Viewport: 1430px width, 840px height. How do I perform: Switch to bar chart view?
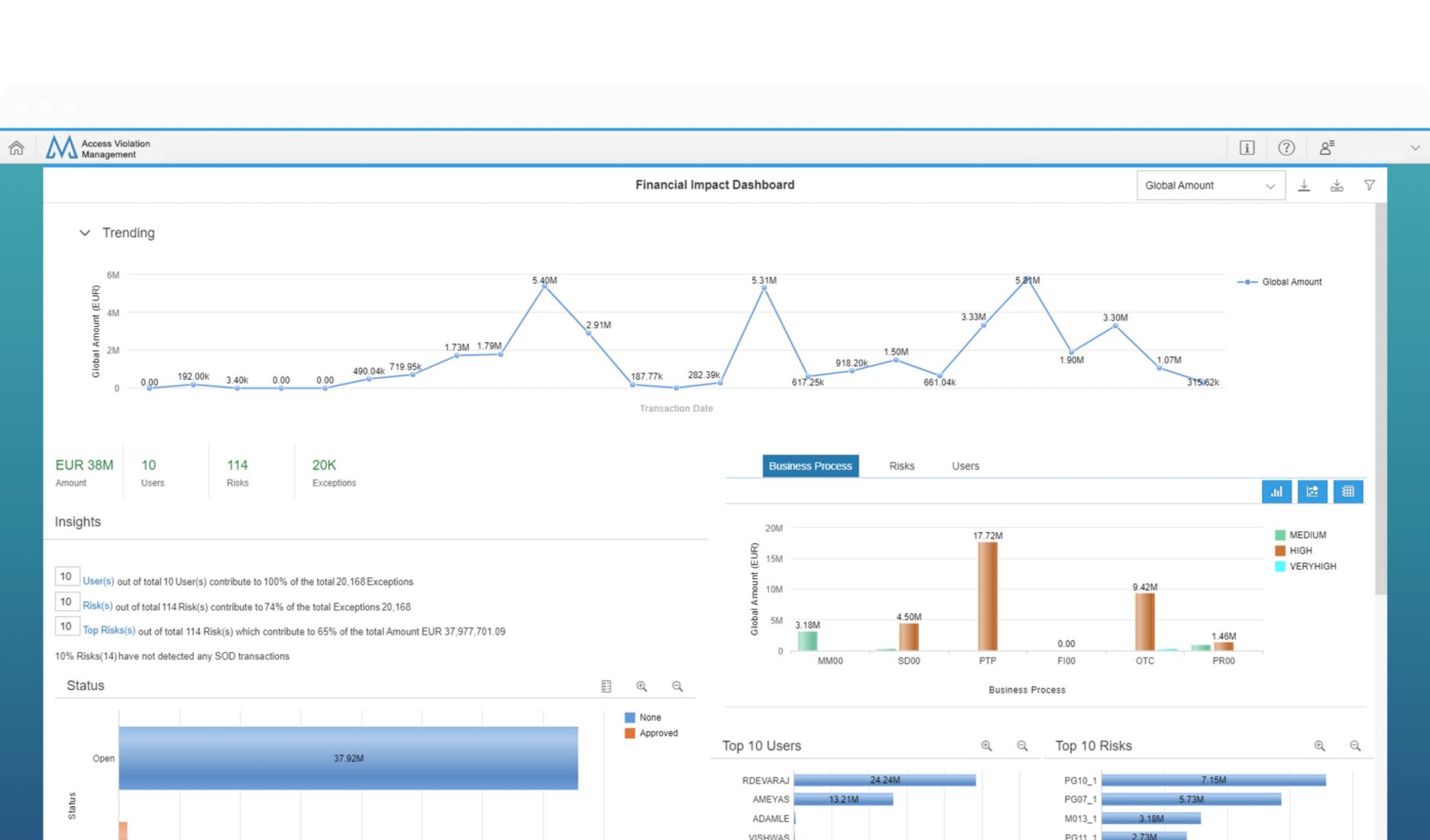coord(1276,492)
